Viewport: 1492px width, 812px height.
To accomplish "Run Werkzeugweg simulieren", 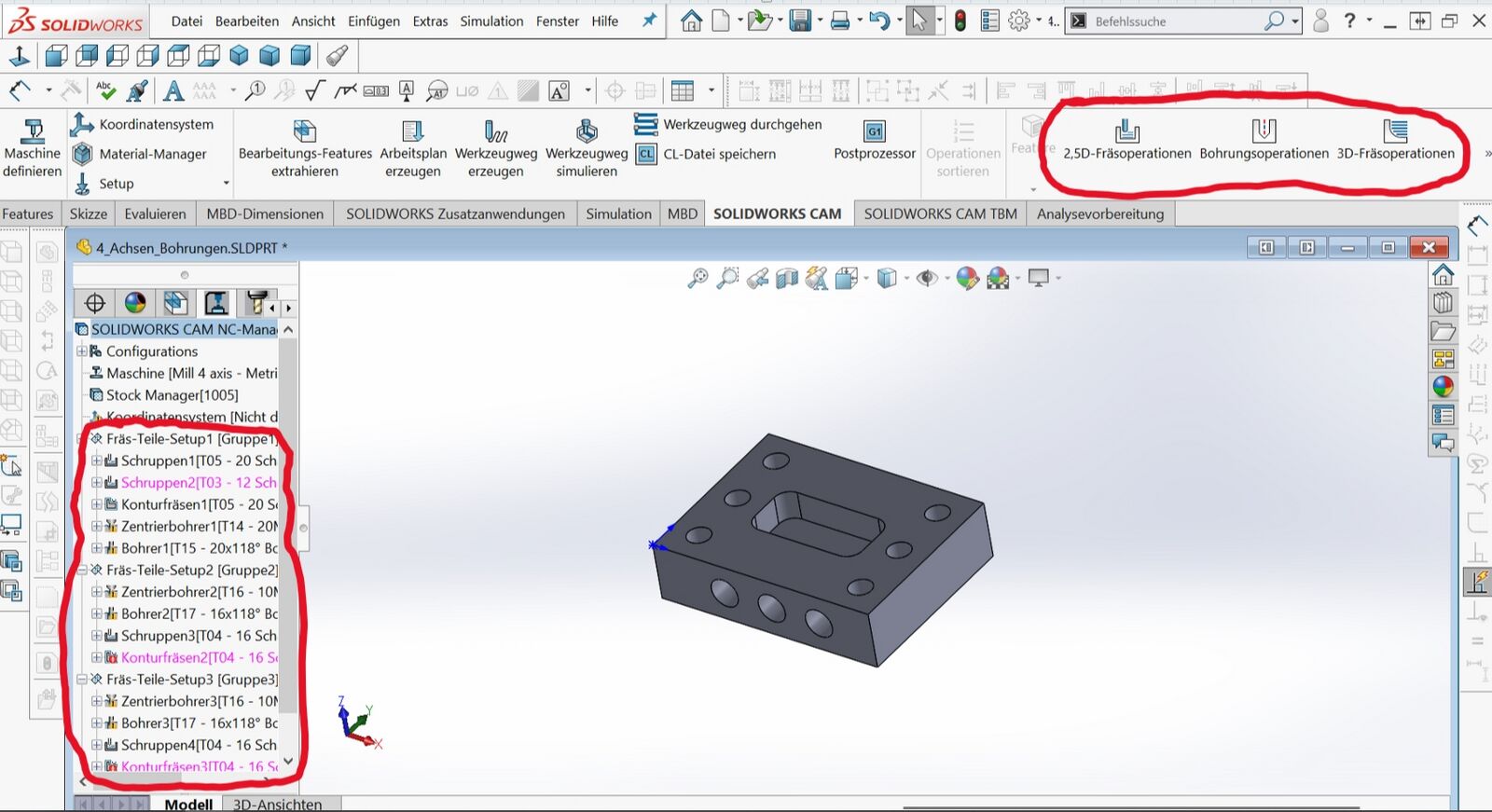I will [x=587, y=131].
